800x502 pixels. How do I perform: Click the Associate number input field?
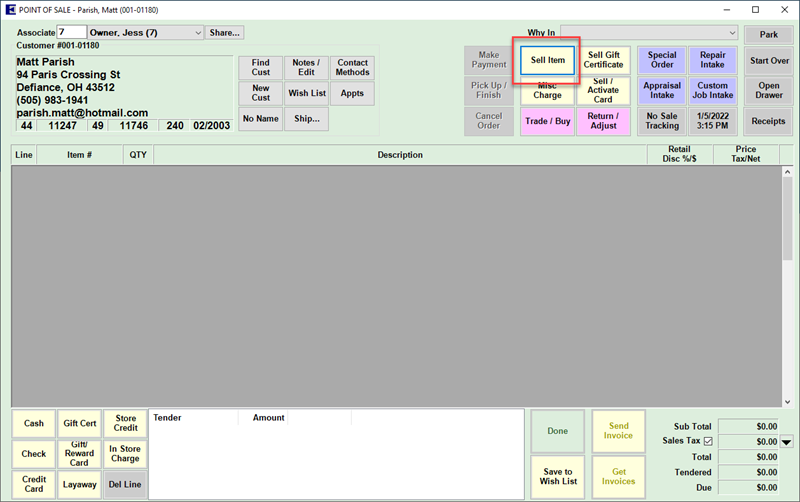tap(72, 33)
